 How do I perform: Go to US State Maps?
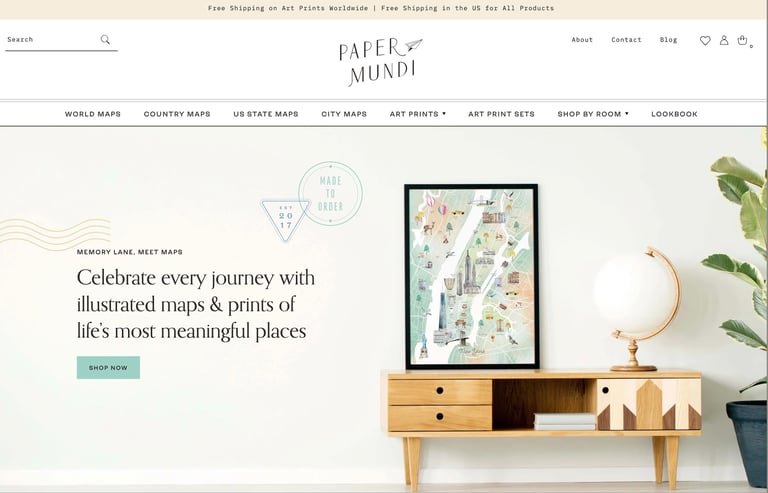pos(266,114)
